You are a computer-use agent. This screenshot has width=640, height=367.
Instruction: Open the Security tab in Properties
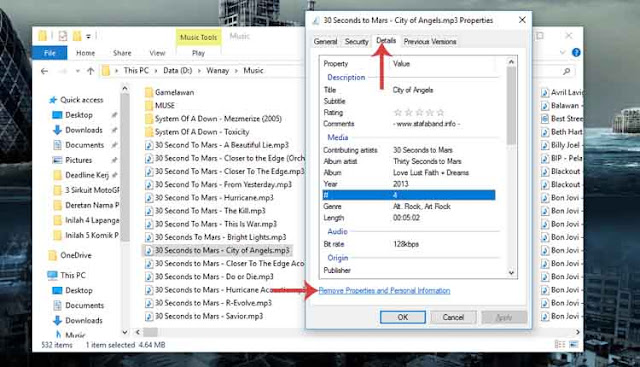coord(356,41)
